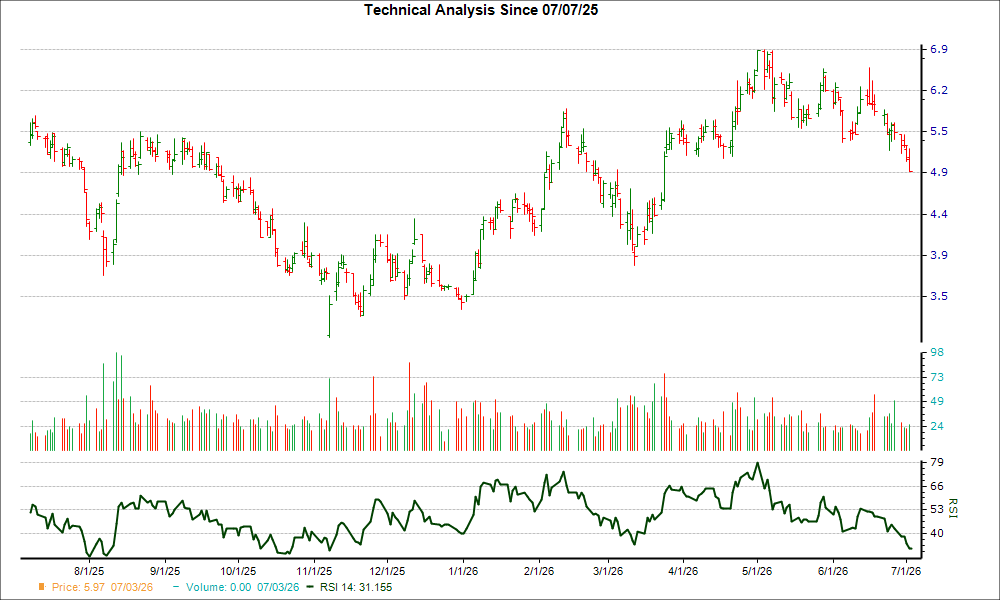Click the chart title 'Technical Analysis Since 07/07/25'
This screenshot has height=600, width=1000.
tap(481, 10)
